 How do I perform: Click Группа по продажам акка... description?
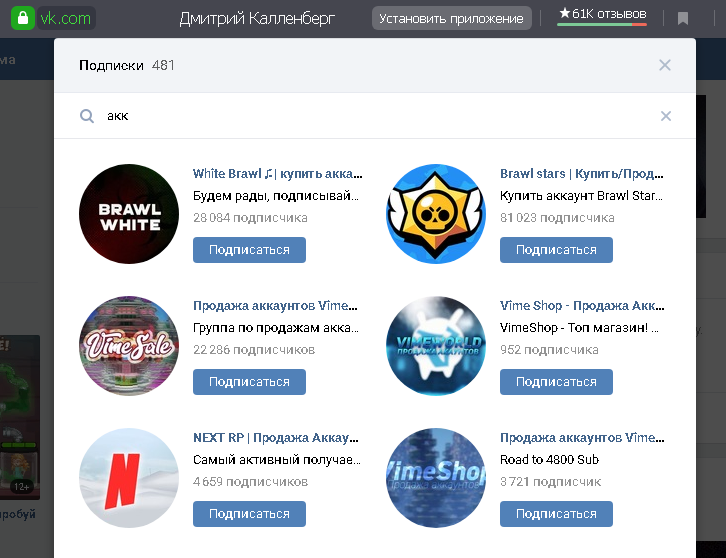coord(275,328)
